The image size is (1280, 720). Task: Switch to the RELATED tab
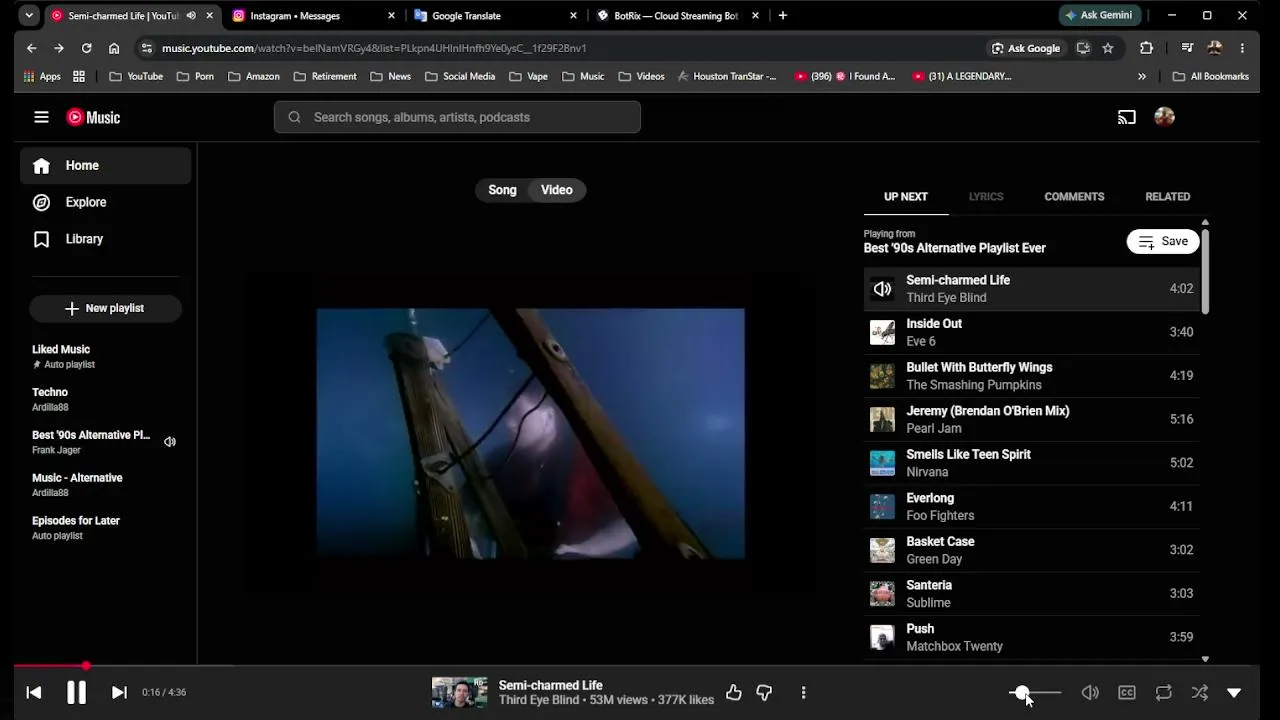(x=1167, y=197)
